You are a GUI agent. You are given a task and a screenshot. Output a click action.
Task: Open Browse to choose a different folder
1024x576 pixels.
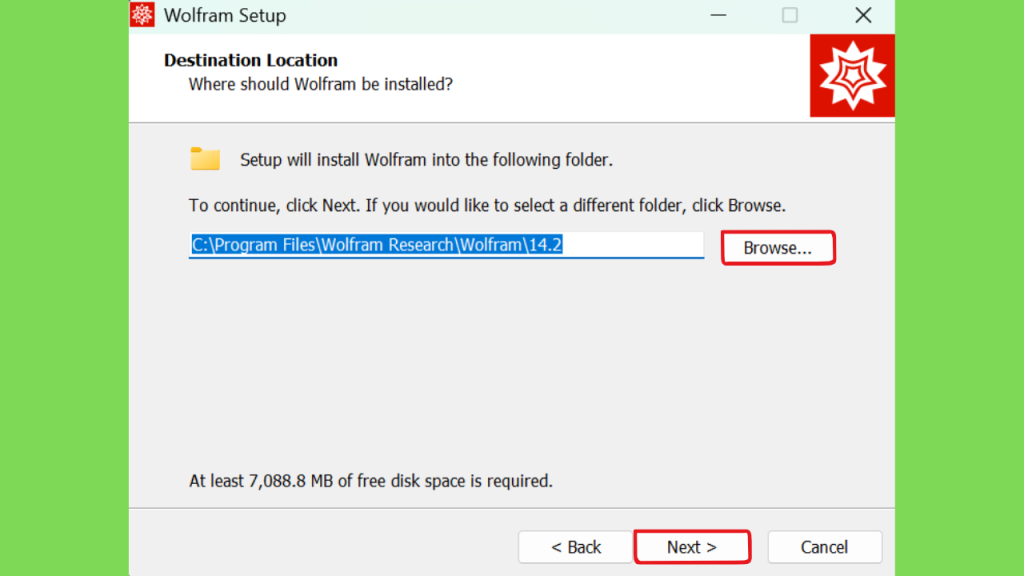point(778,248)
